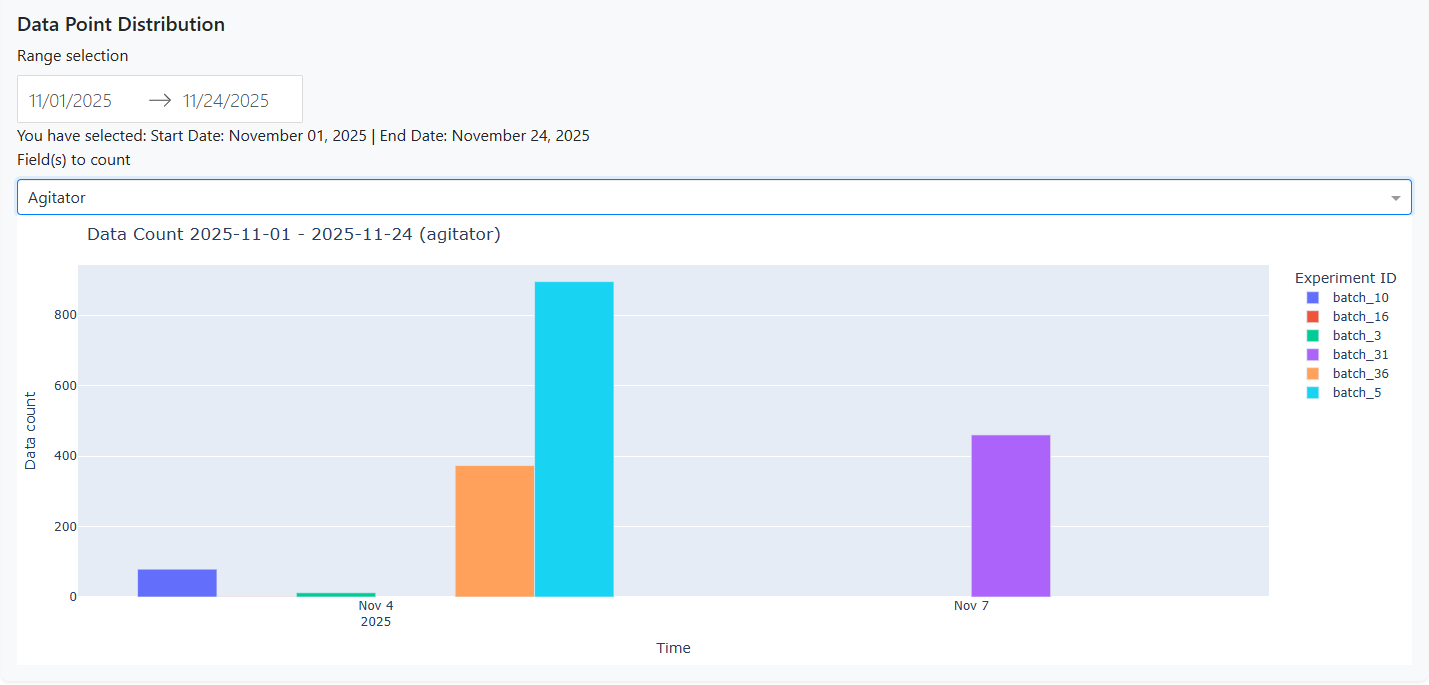The image size is (1429, 685).
Task: Click the cyan batch_5 legend swatch
Action: pos(1313,393)
